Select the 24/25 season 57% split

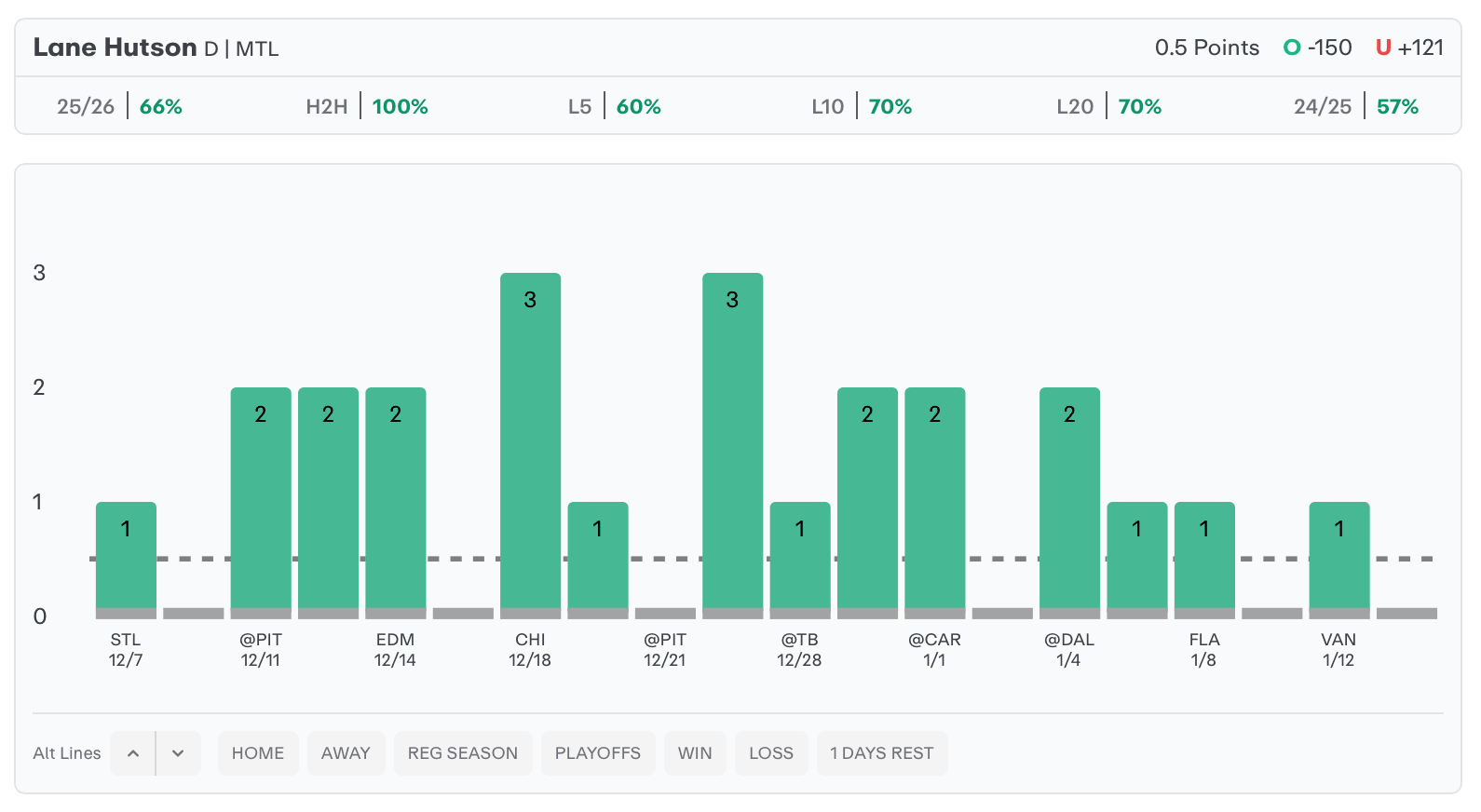1355,107
